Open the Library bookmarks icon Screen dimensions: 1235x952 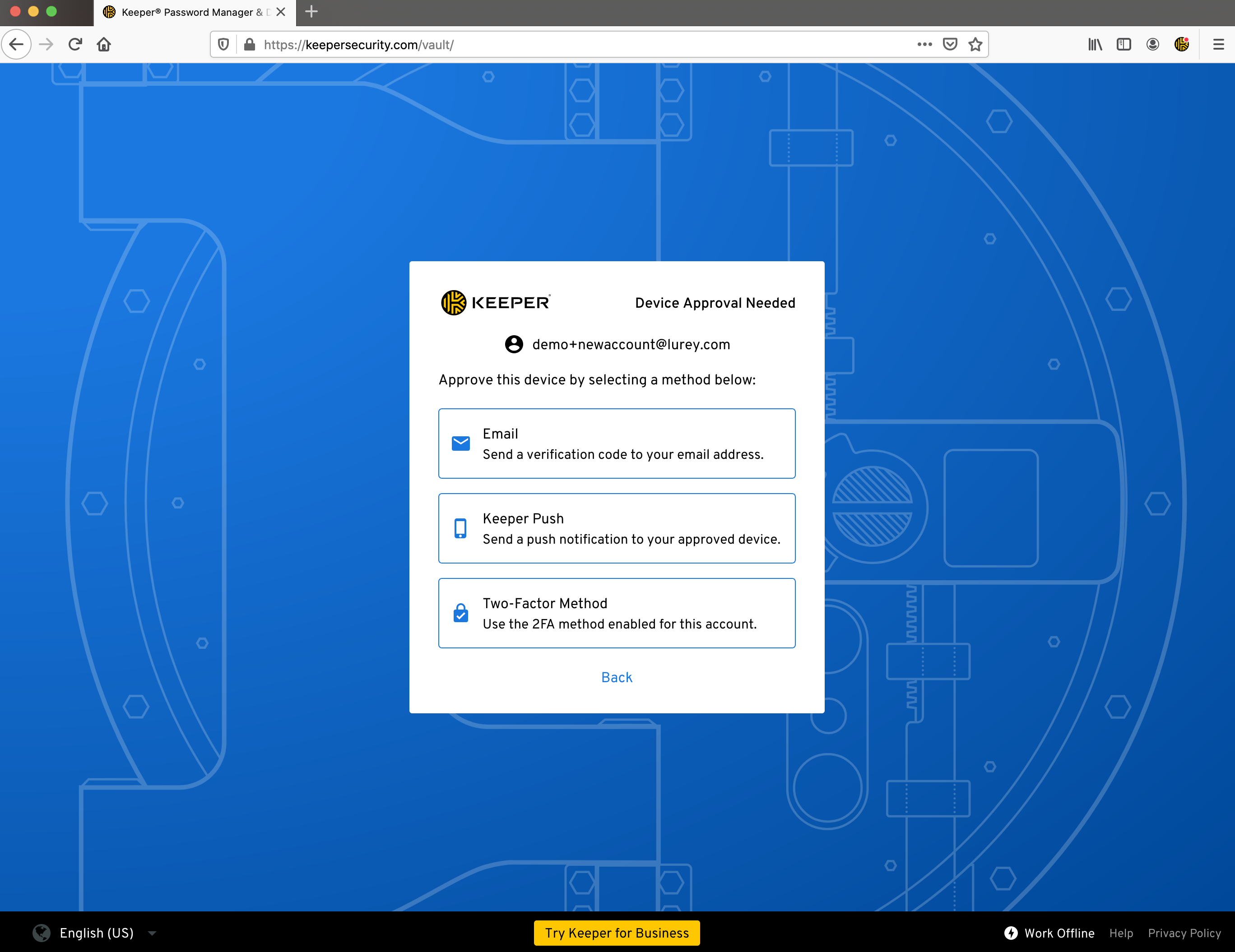coord(1096,44)
